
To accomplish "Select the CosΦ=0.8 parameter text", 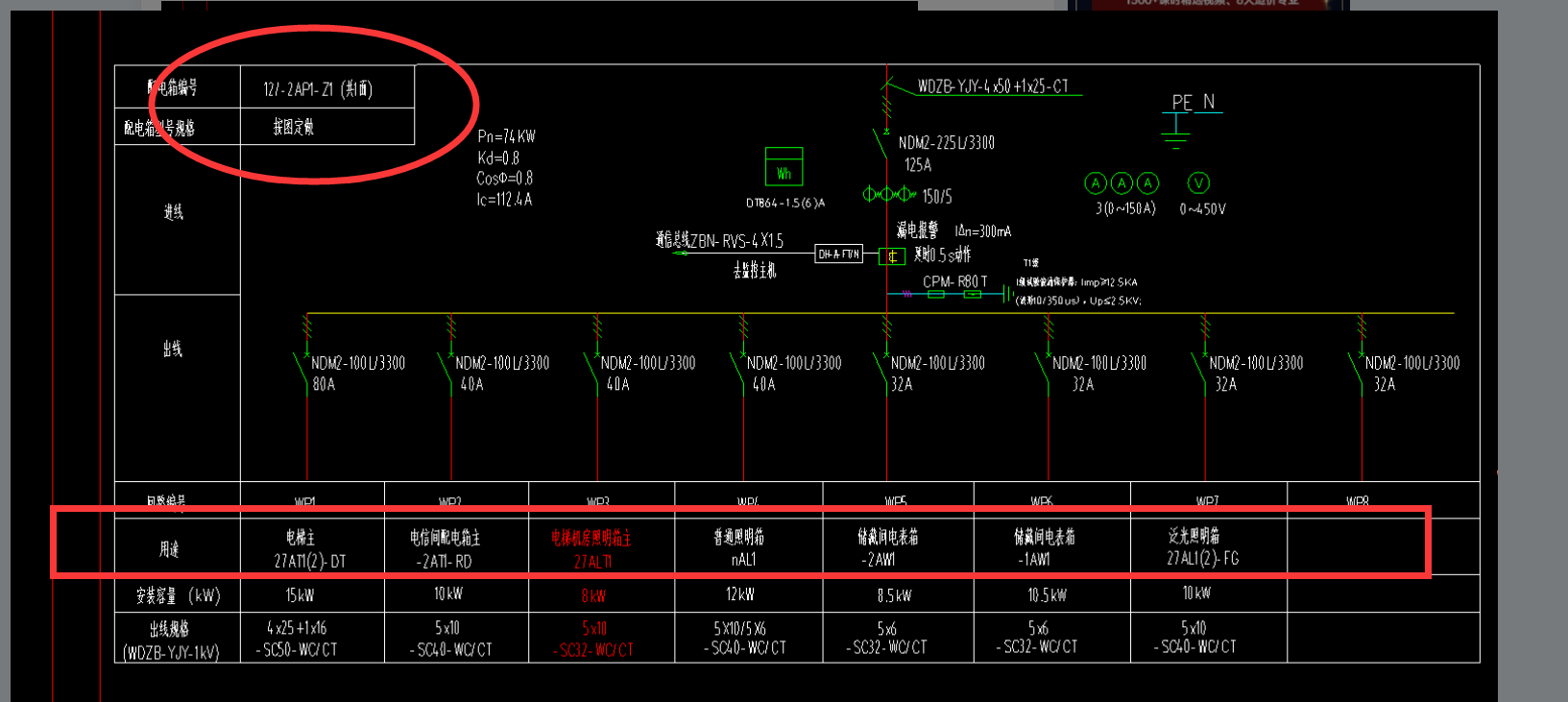I will (504, 179).
